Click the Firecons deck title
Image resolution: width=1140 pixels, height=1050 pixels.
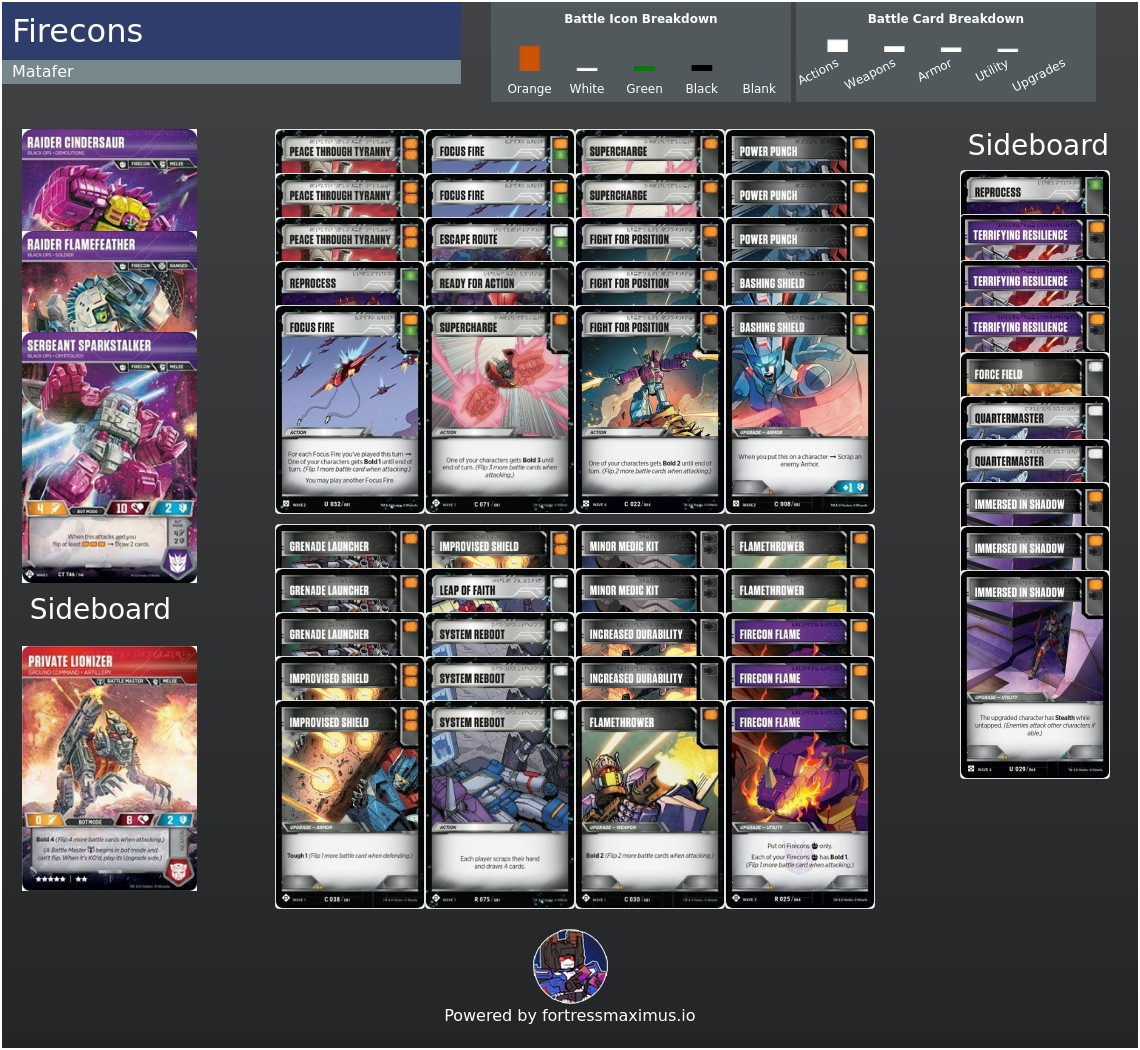pos(77,31)
